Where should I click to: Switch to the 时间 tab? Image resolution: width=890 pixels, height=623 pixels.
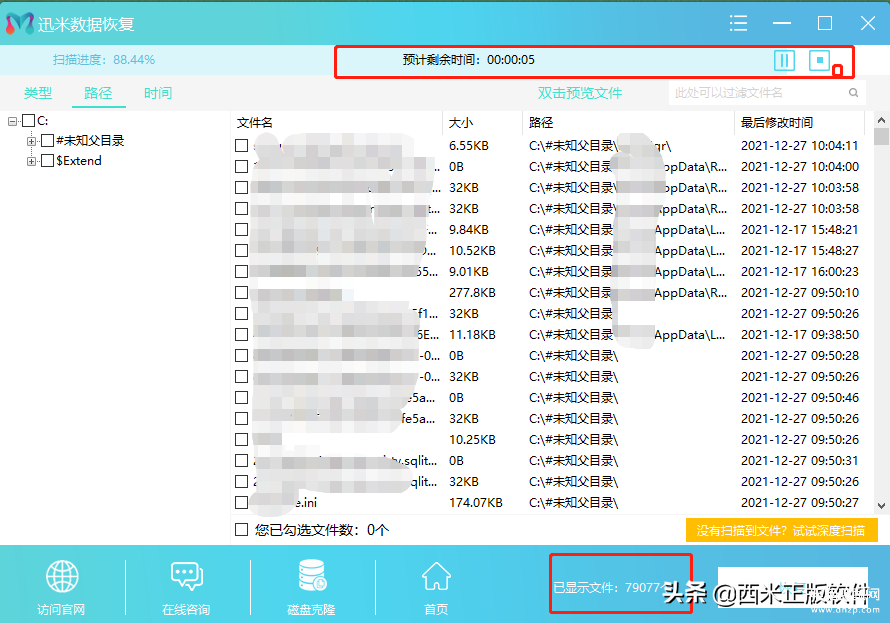158,93
